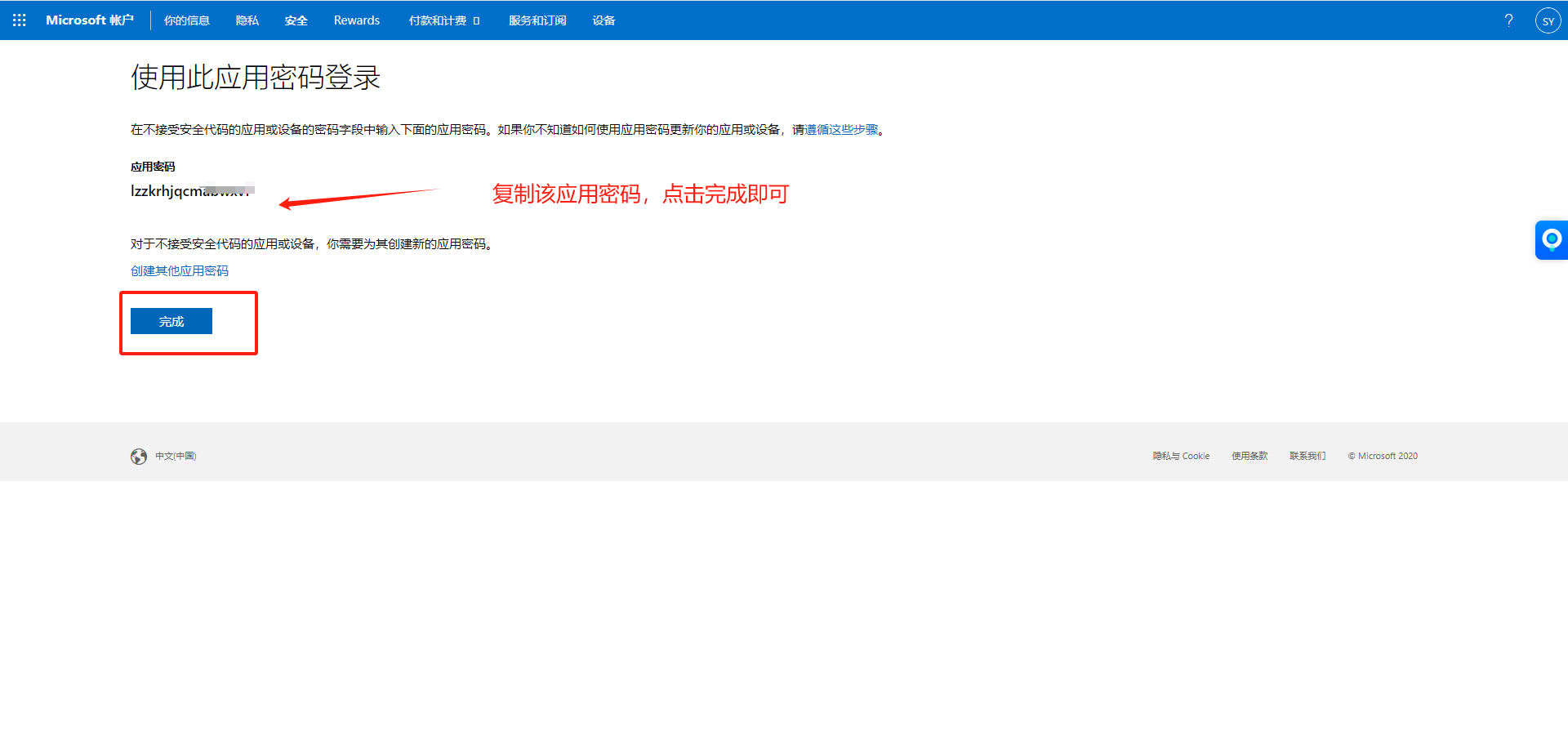This screenshot has height=745, width=1568.
Task: Go to the 安全 section
Action: [x=296, y=20]
